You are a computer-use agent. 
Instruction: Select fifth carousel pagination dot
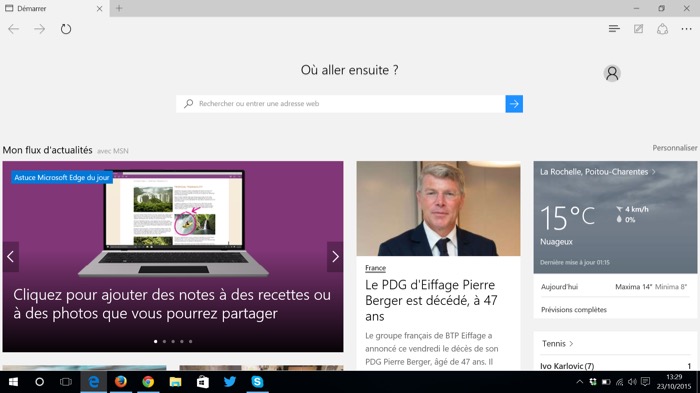[x=191, y=341]
